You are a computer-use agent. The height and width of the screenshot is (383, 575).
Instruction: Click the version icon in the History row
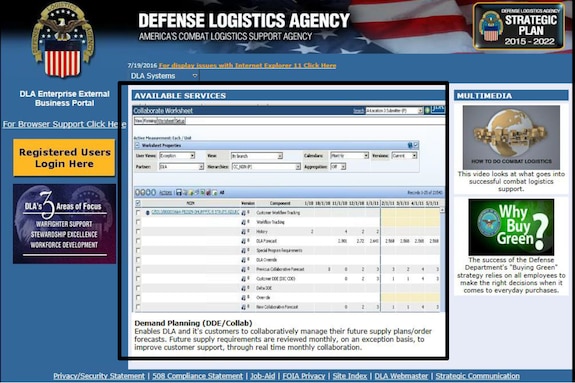click(243, 231)
